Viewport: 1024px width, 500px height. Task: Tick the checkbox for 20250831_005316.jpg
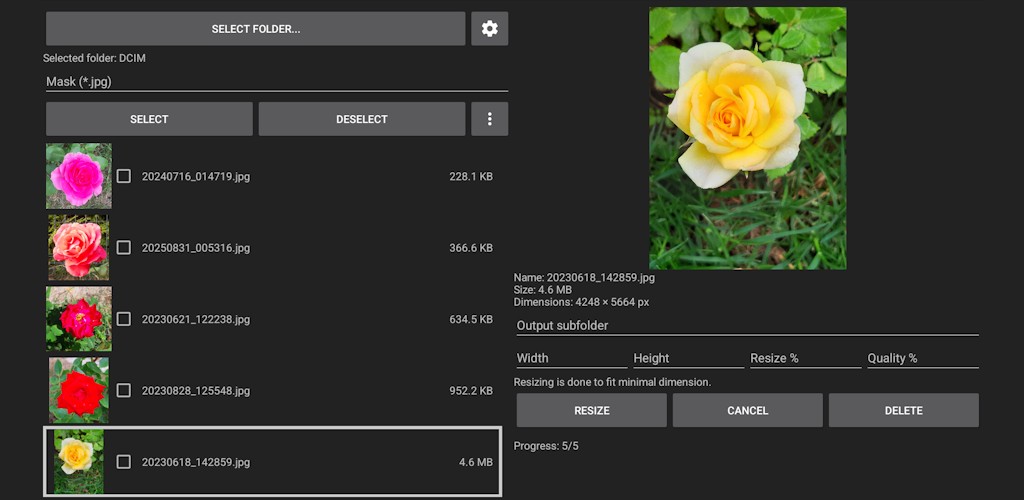tap(124, 247)
